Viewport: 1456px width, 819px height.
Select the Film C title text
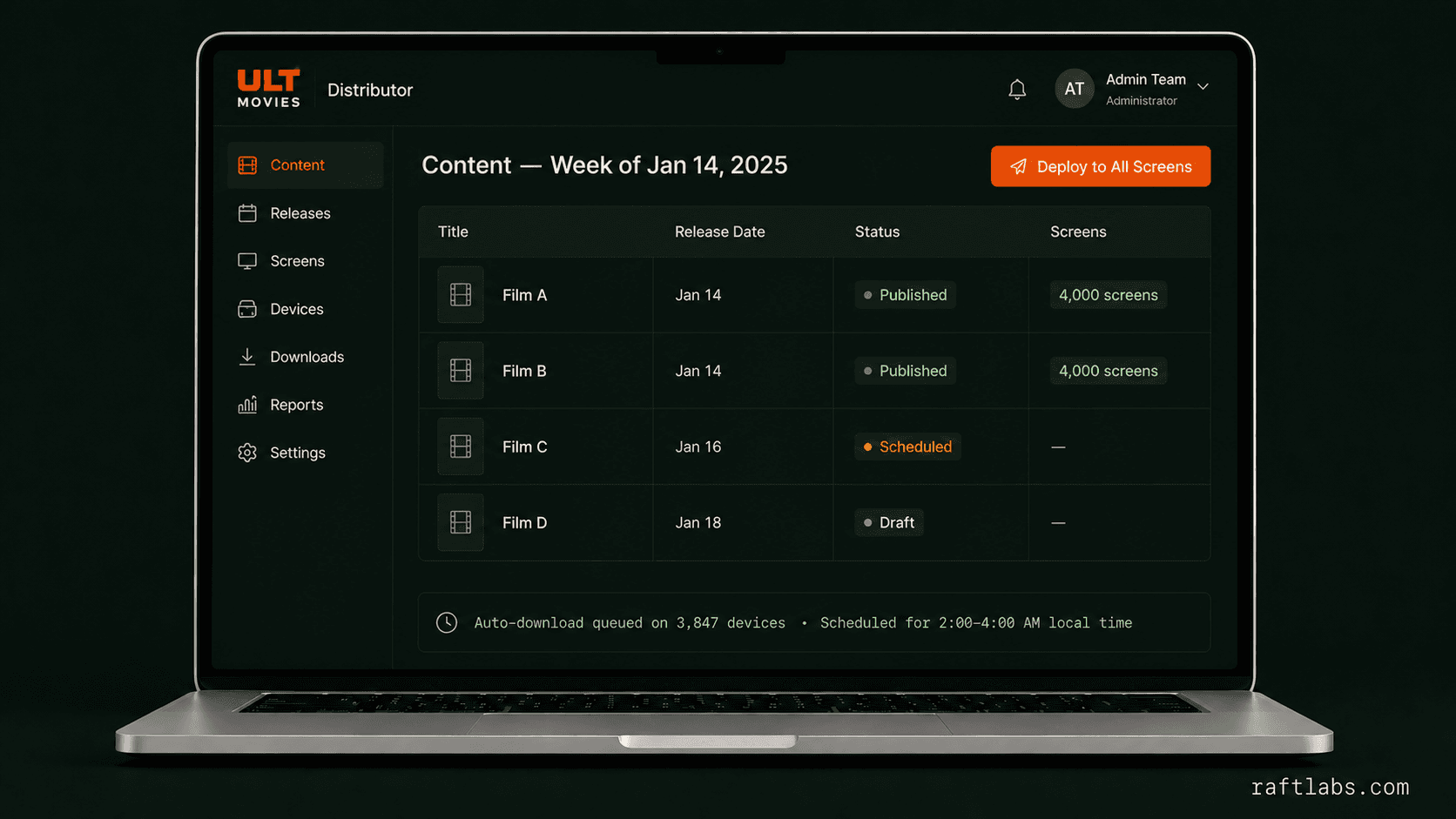[525, 446]
